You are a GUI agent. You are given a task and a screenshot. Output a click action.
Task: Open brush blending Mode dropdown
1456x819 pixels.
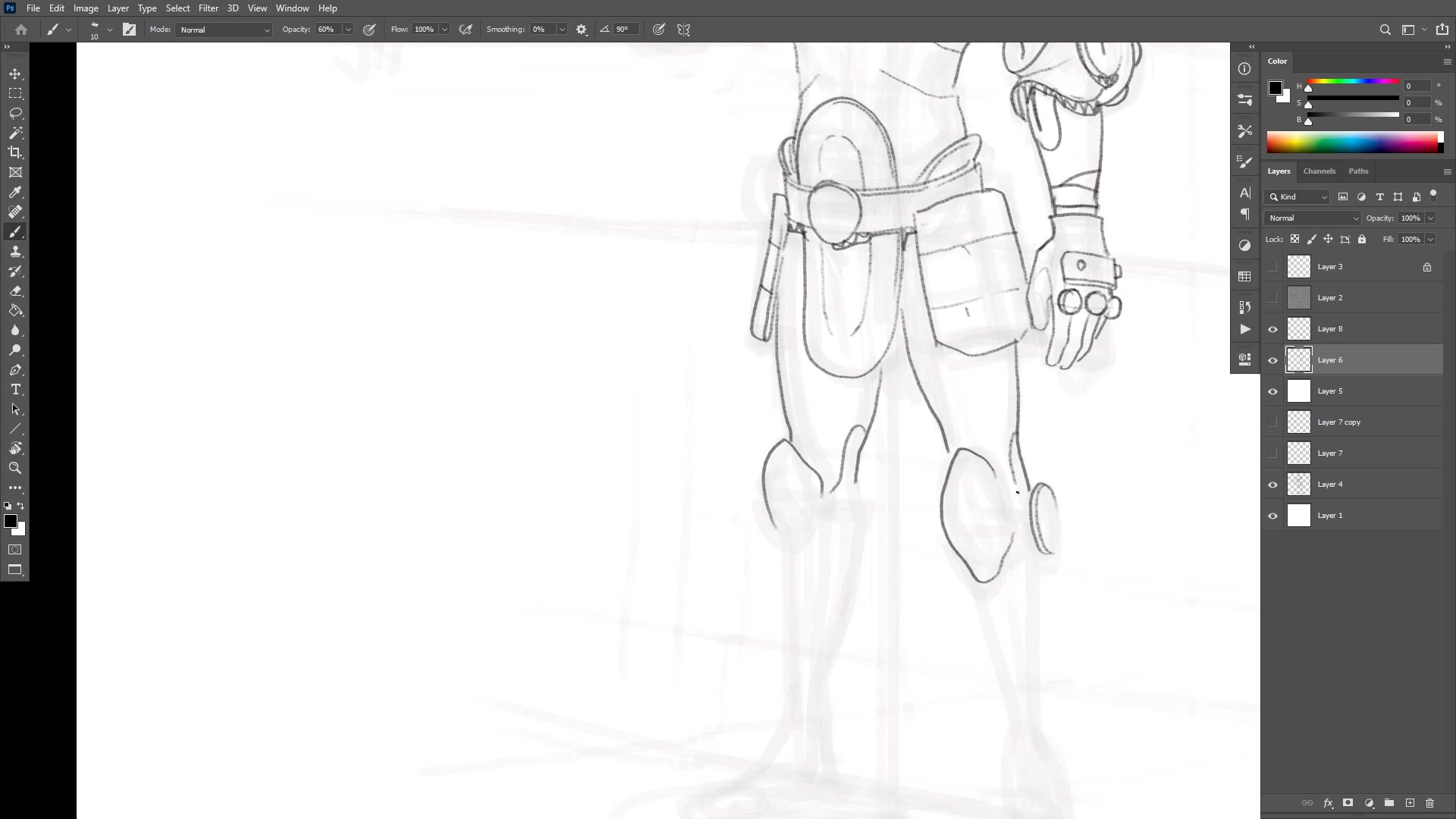pos(224,30)
